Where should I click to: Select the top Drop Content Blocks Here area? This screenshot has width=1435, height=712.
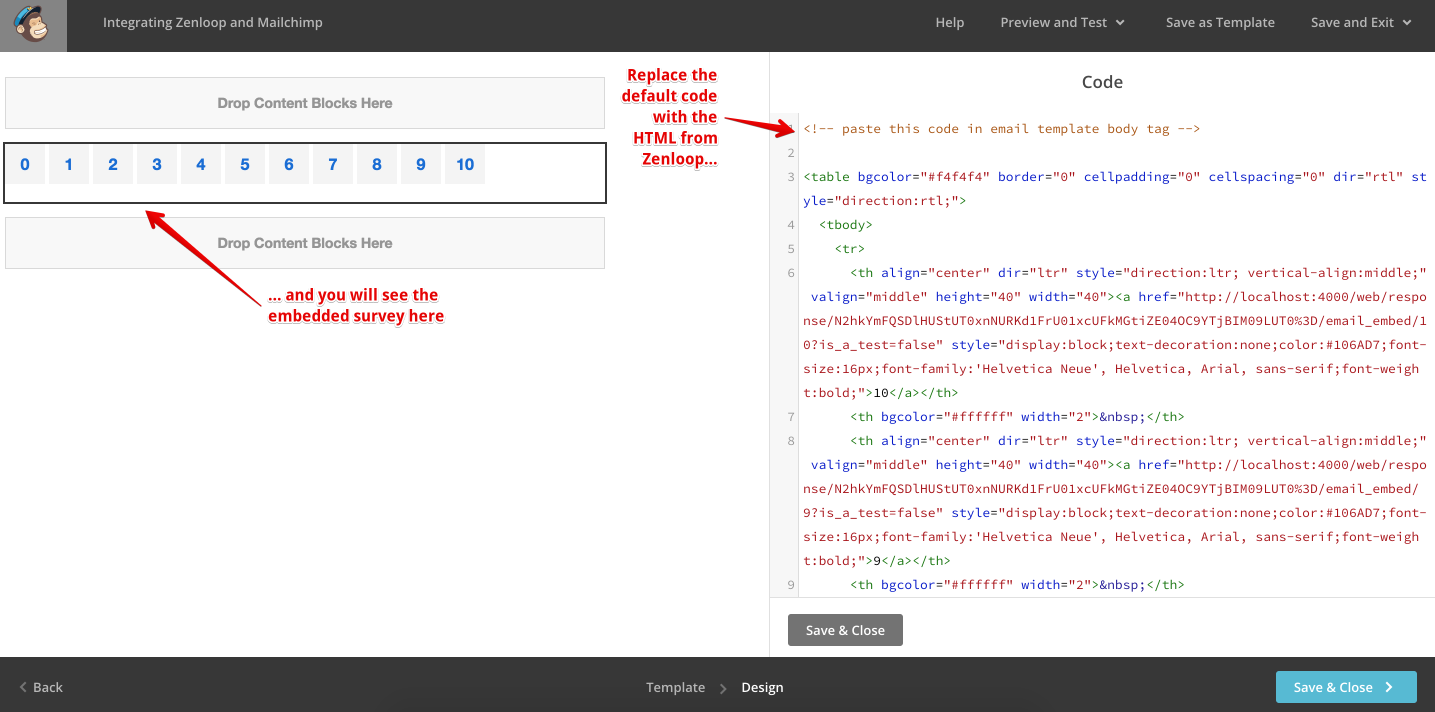click(x=305, y=103)
